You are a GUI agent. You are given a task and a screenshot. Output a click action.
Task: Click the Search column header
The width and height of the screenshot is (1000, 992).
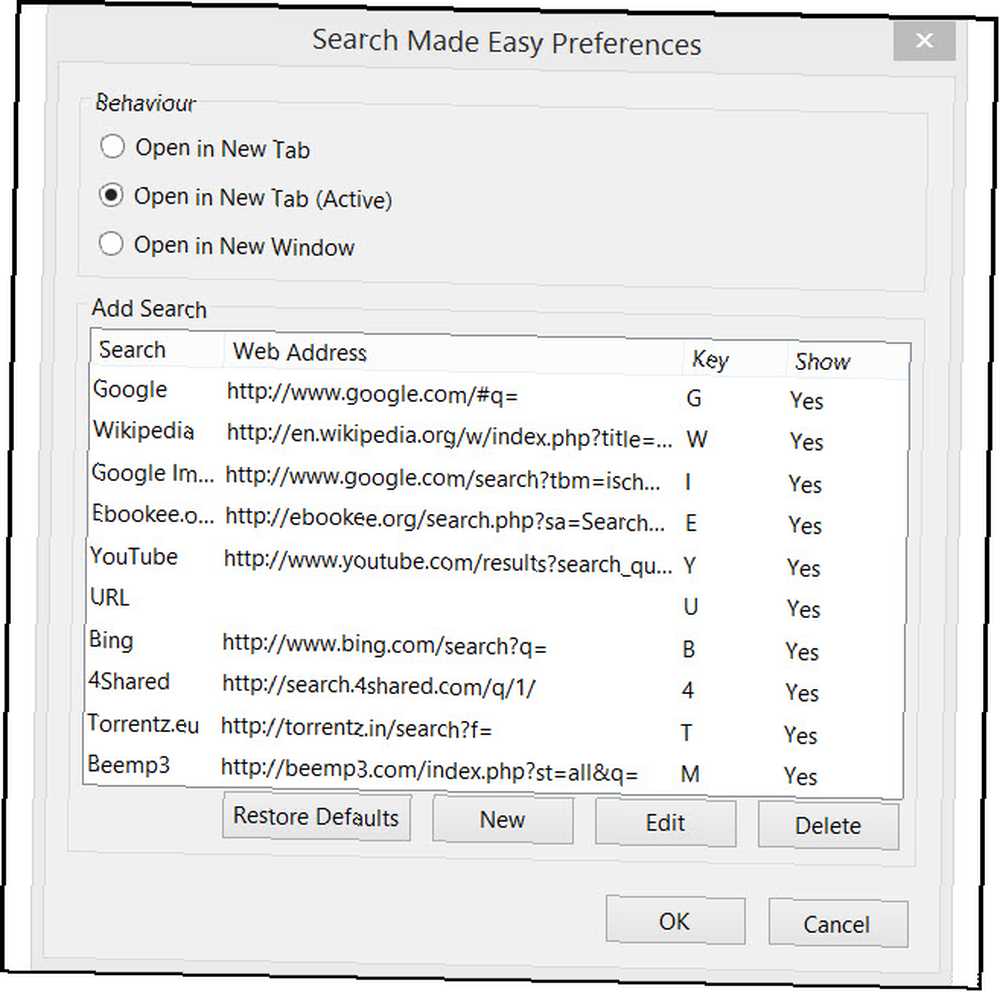[x=133, y=350]
